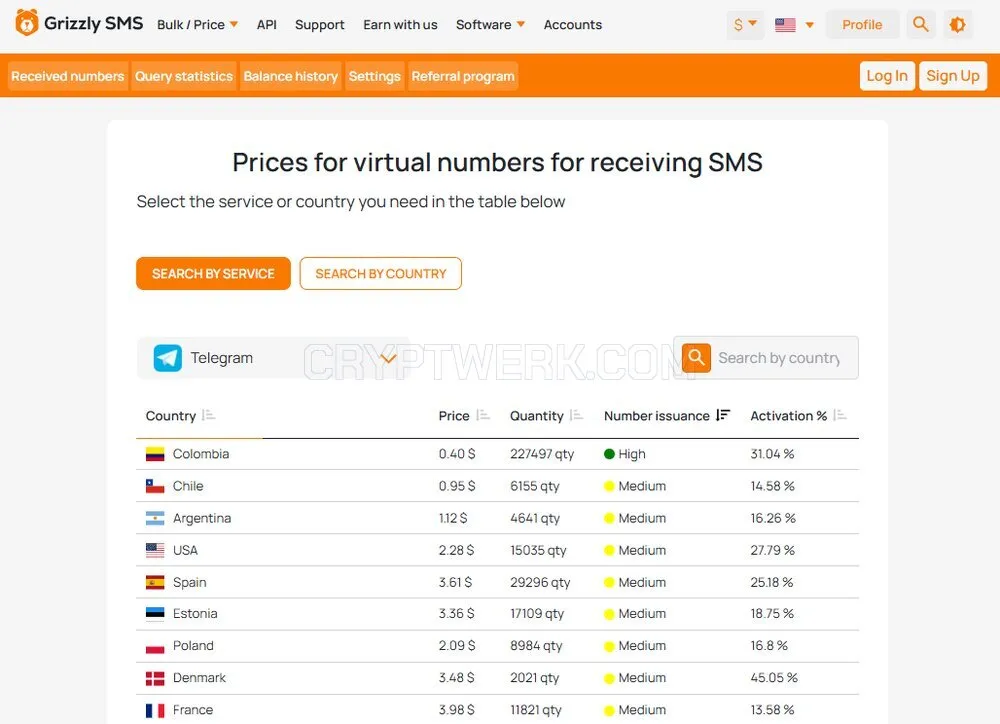Click the France flag icon
The image size is (1000, 724).
(155, 710)
